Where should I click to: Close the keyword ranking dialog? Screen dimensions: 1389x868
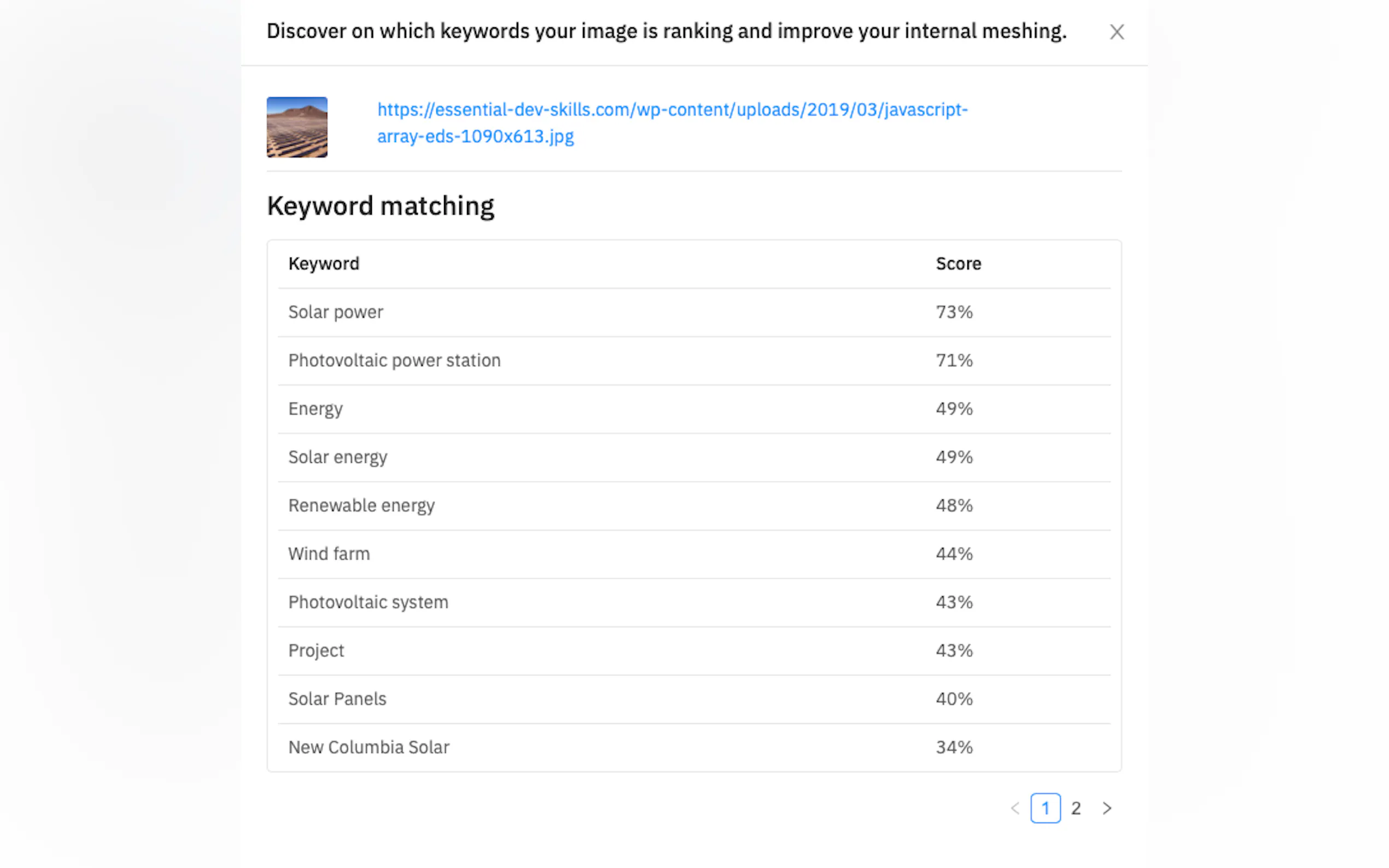(1116, 32)
